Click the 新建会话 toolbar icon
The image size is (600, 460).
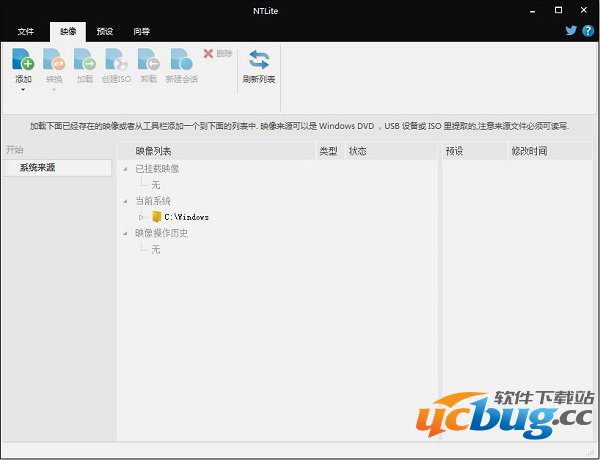click(181, 60)
